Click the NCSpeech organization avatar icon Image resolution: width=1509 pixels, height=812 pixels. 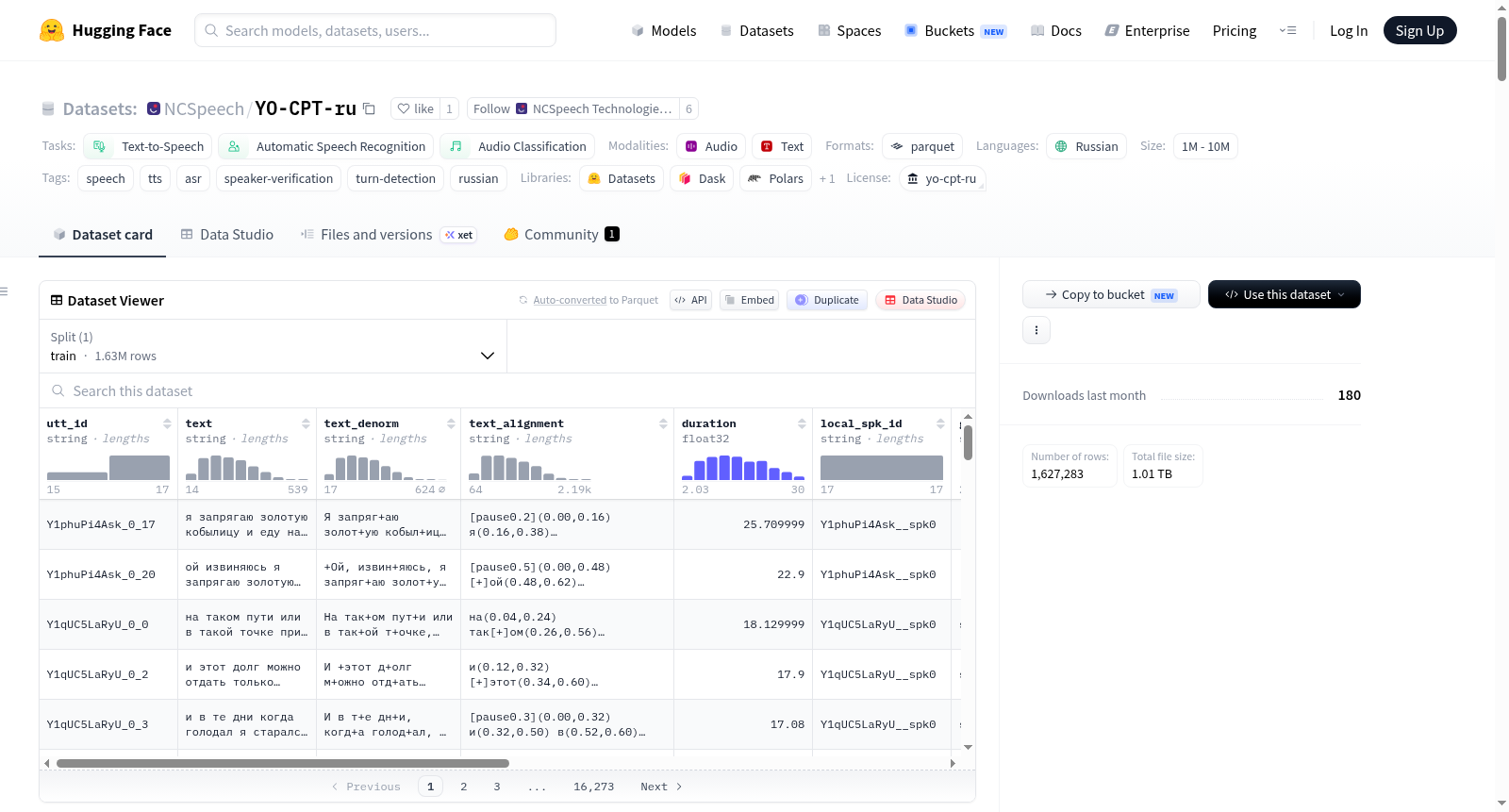154,108
